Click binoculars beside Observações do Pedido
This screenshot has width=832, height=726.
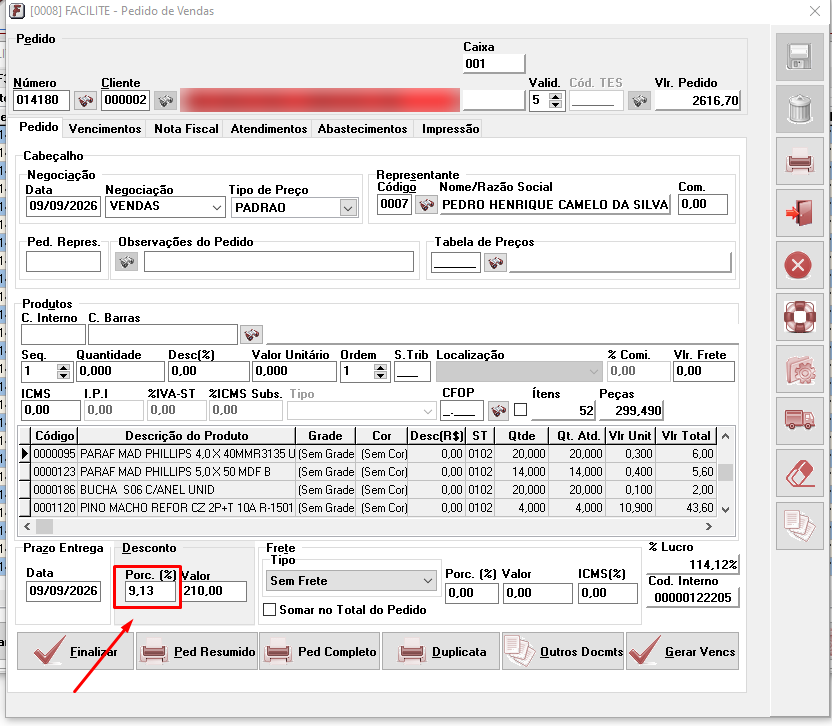pyautogui.click(x=126, y=262)
